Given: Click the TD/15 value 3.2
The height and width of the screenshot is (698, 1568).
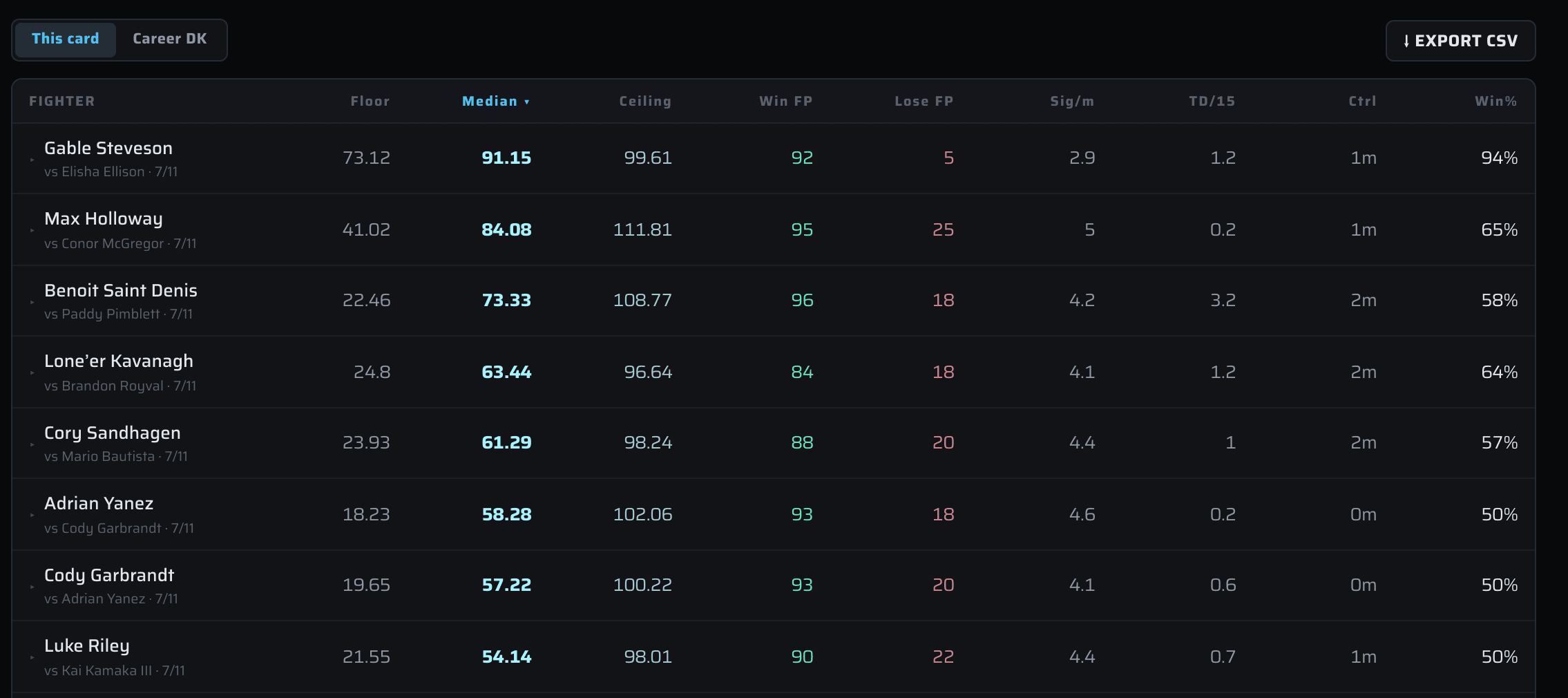Looking at the screenshot, I should click(1223, 300).
